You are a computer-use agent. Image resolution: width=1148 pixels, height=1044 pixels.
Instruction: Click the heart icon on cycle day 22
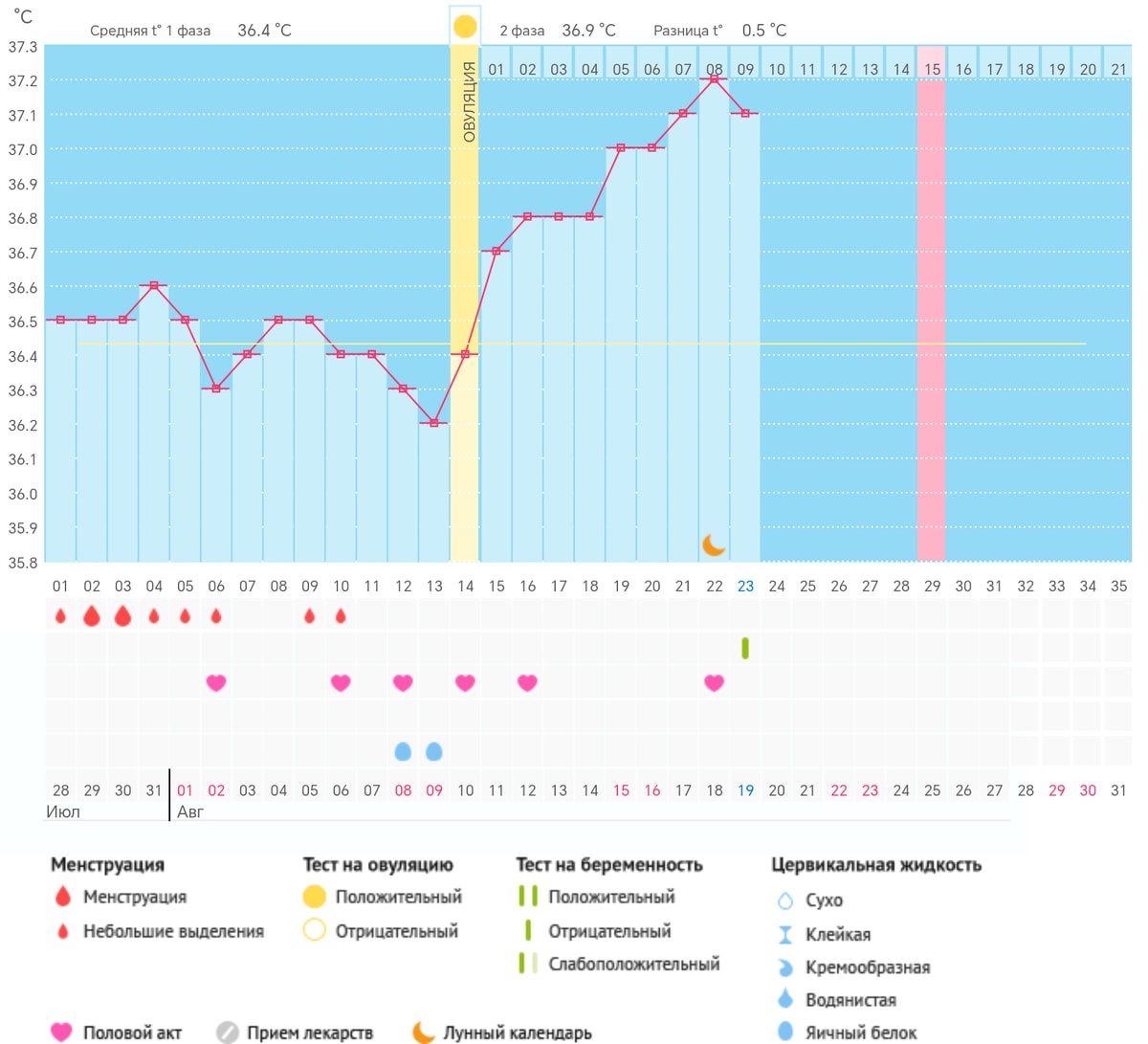714,682
